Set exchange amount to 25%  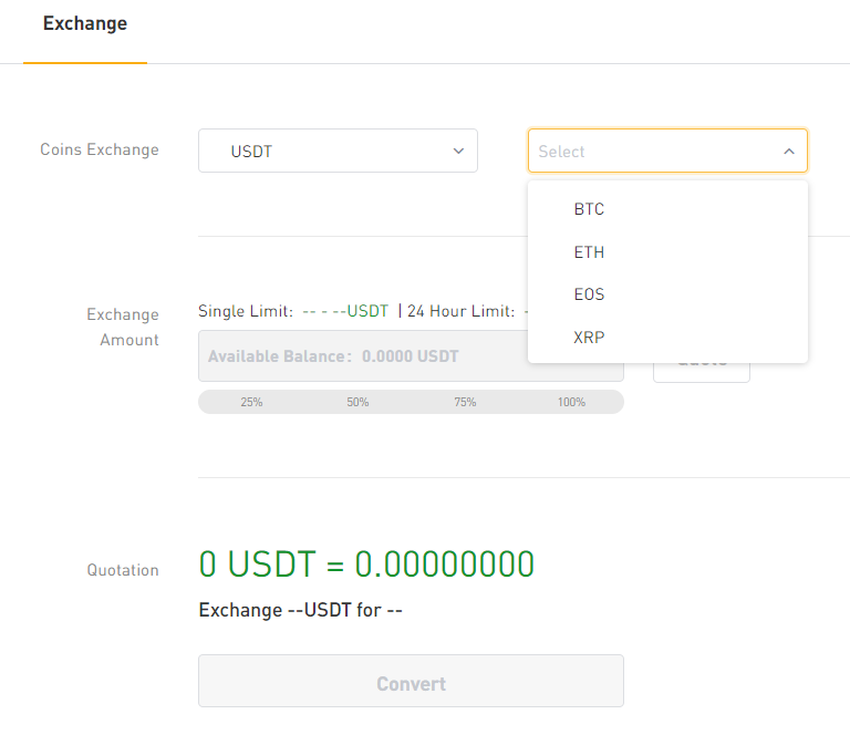tap(251, 402)
